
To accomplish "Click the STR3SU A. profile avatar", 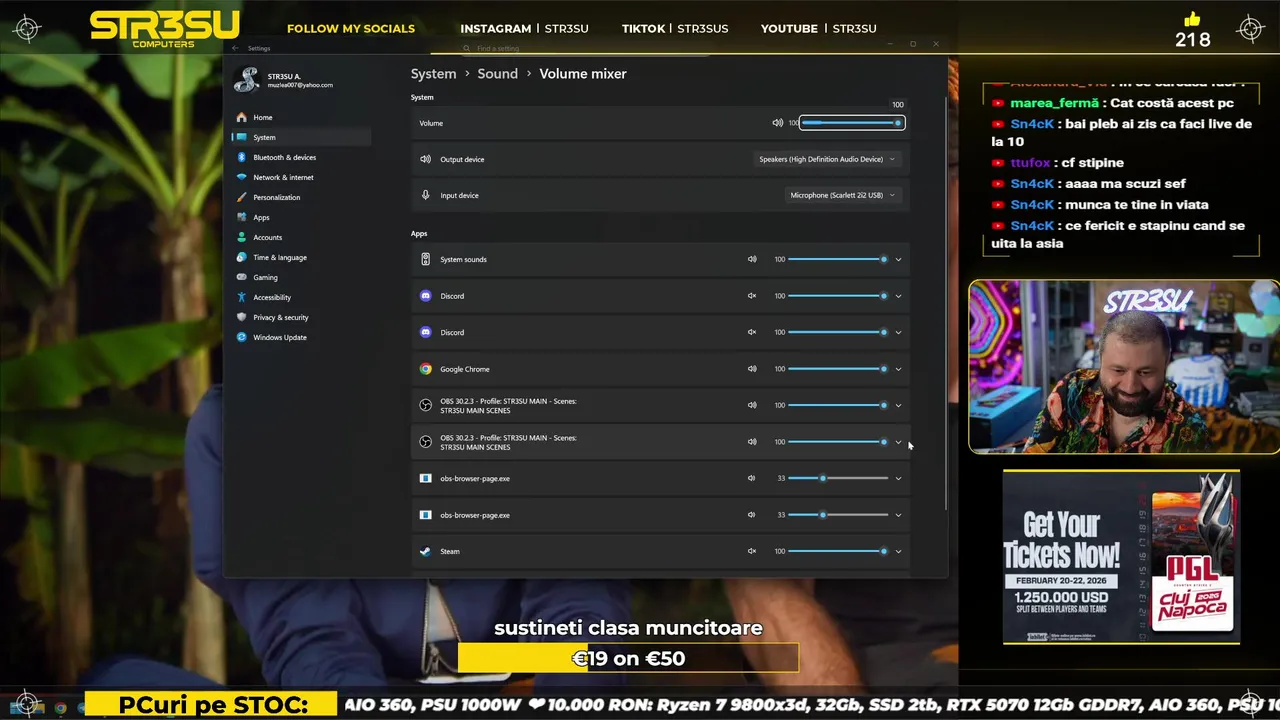I will click(246, 80).
